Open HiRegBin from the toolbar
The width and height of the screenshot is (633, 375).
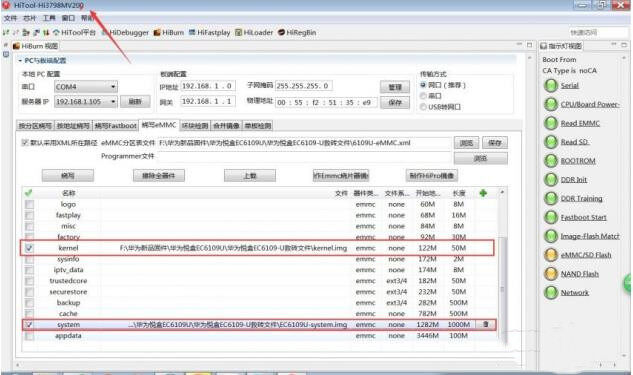tap(297, 32)
